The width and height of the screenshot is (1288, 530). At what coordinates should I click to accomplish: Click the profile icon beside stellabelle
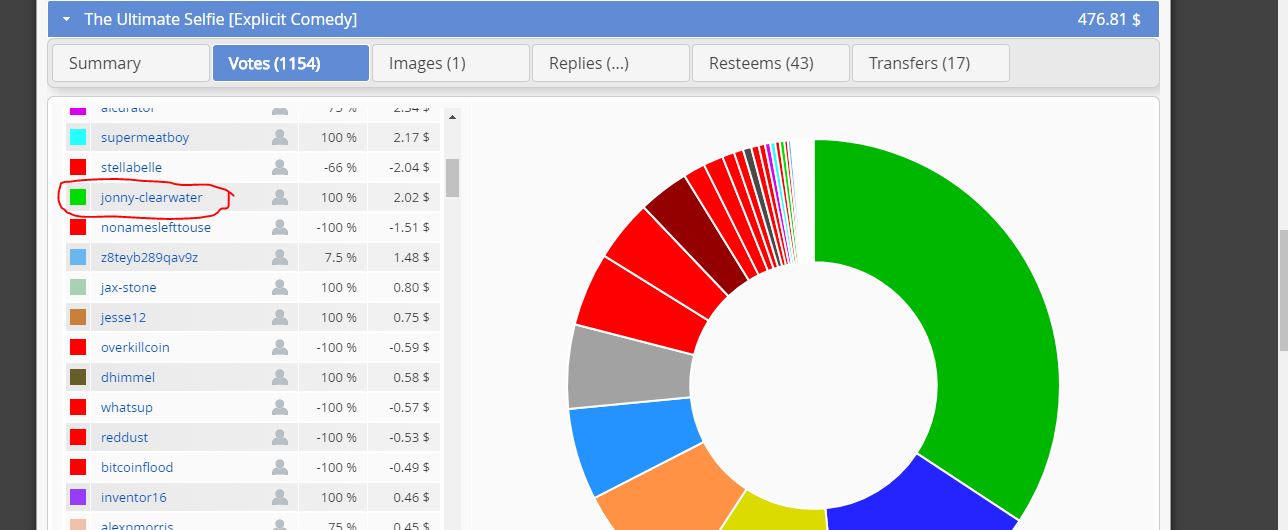(280, 167)
